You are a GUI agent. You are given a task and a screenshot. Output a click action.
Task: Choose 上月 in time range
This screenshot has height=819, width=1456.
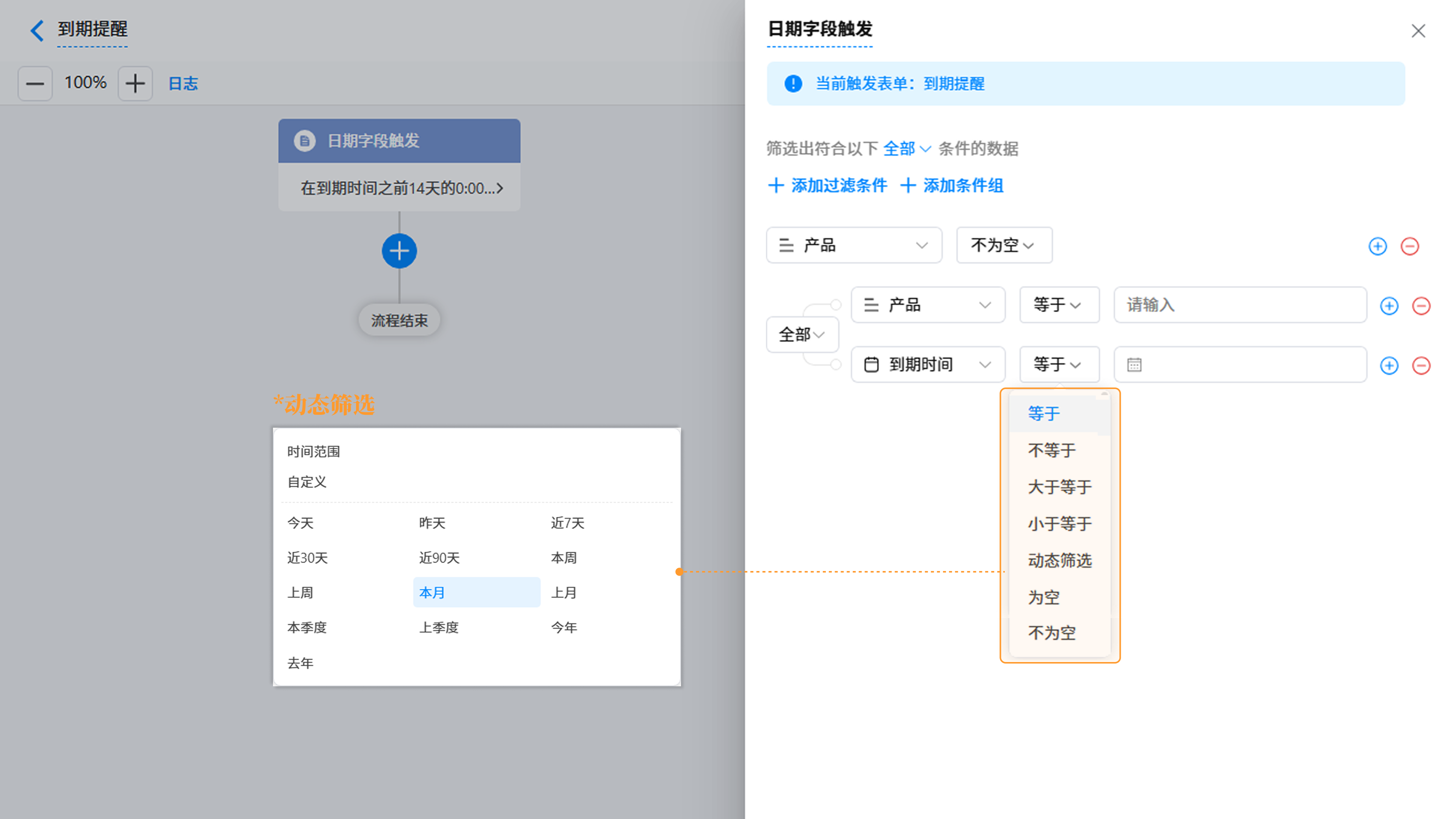pyautogui.click(x=564, y=593)
